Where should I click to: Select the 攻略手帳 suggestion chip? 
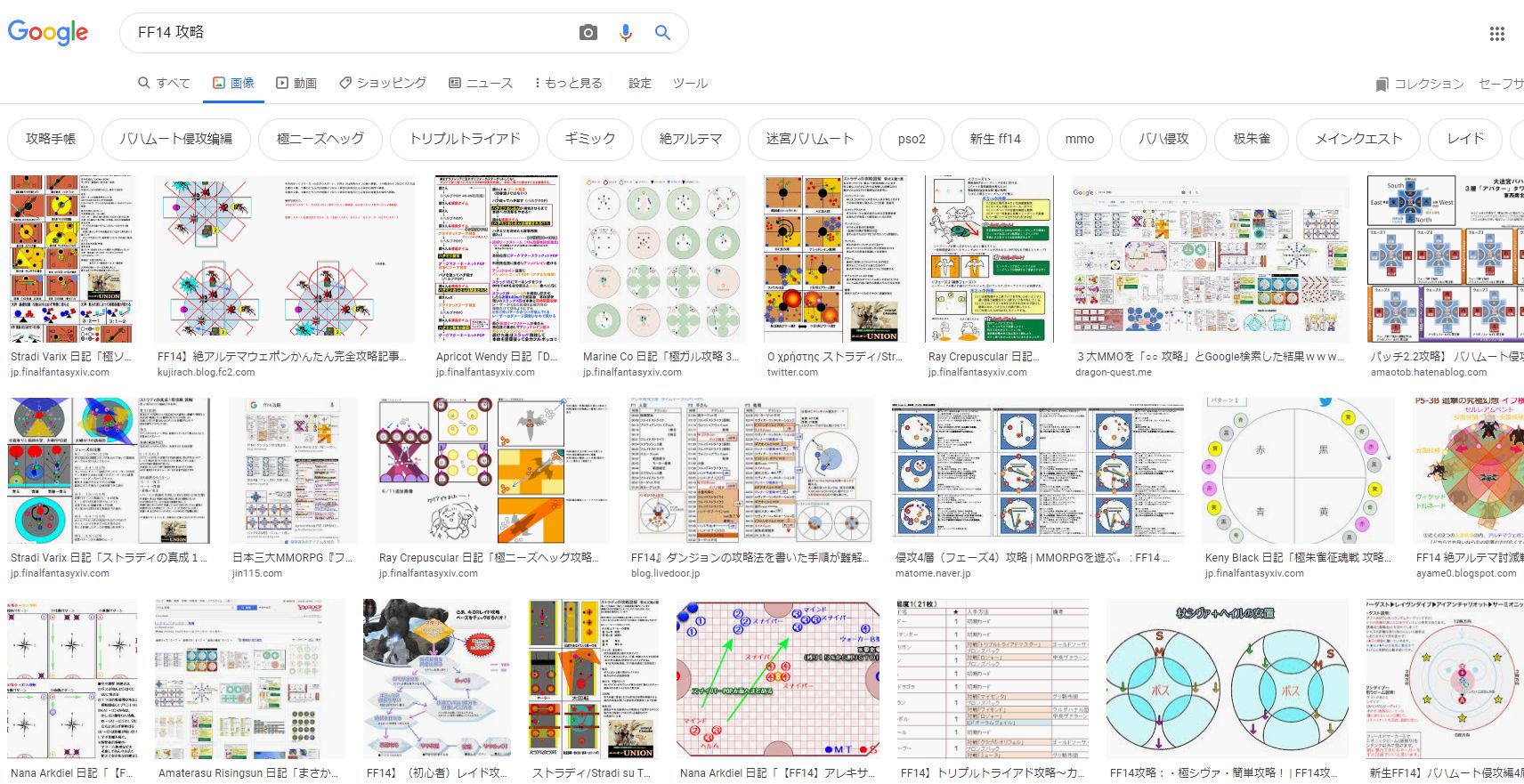51,139
